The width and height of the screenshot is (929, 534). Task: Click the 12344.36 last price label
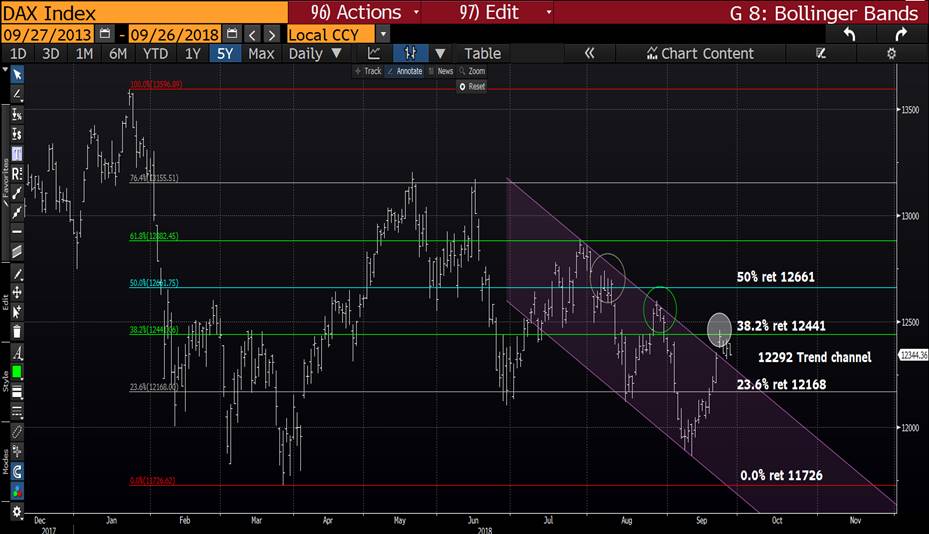click(914, 355)
